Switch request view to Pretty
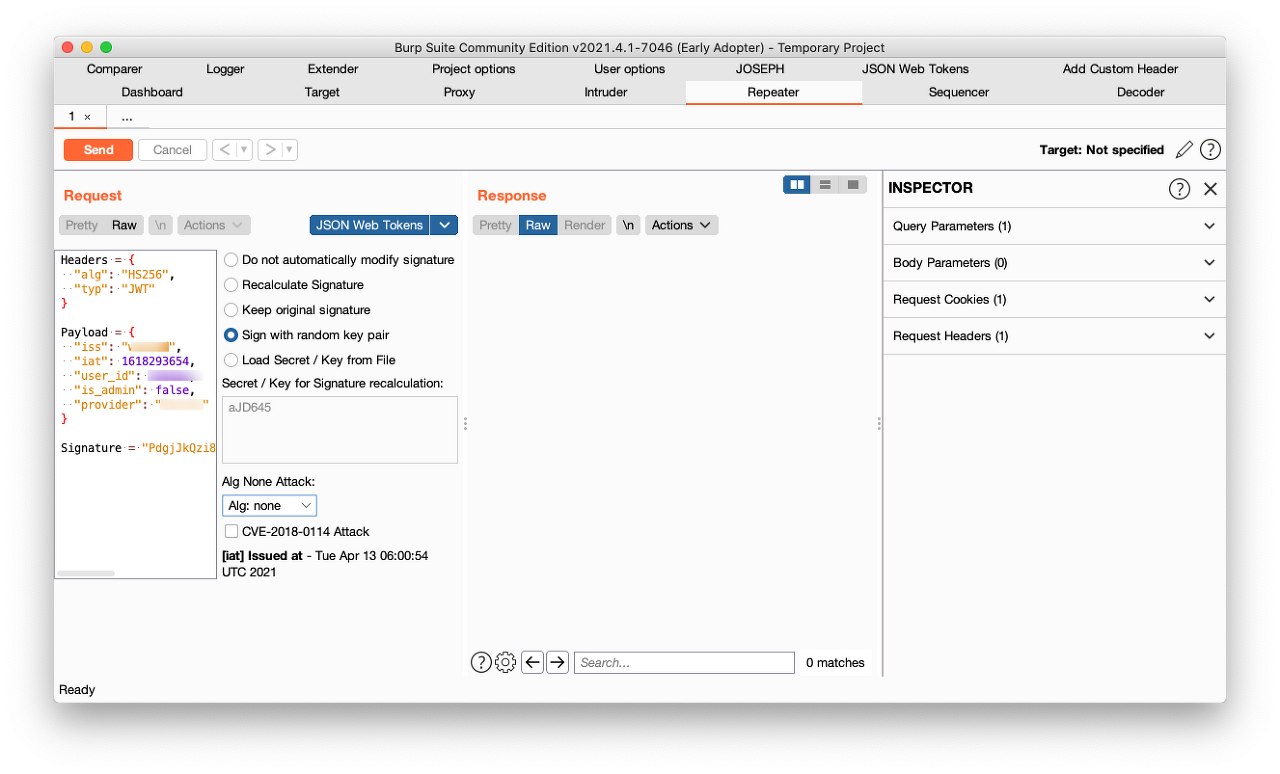1280x774 pixels. click(82, 225)
